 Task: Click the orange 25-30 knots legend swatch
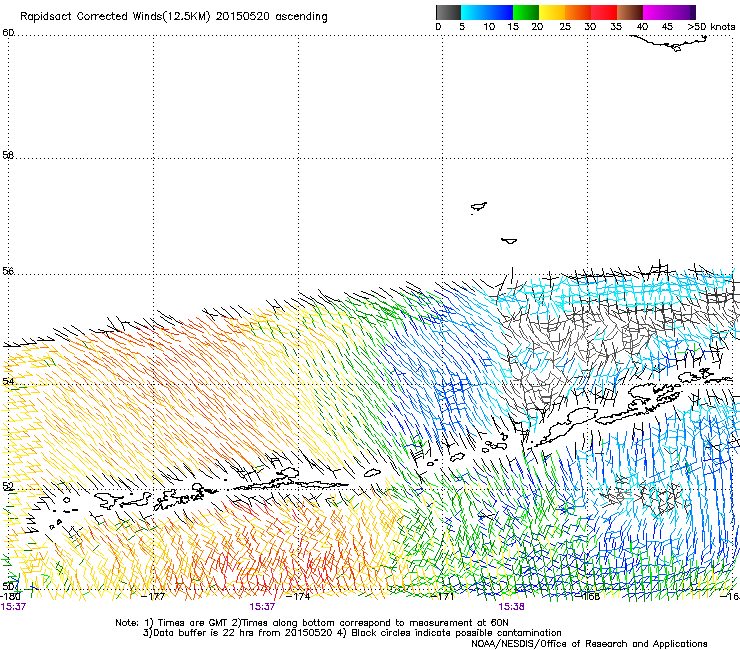pyautogui.click(x=578, y=12)
